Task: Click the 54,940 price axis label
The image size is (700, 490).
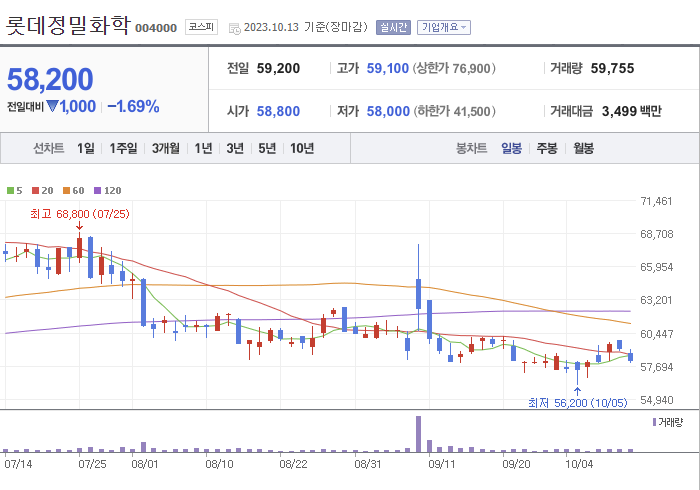Action: (657, 400)
